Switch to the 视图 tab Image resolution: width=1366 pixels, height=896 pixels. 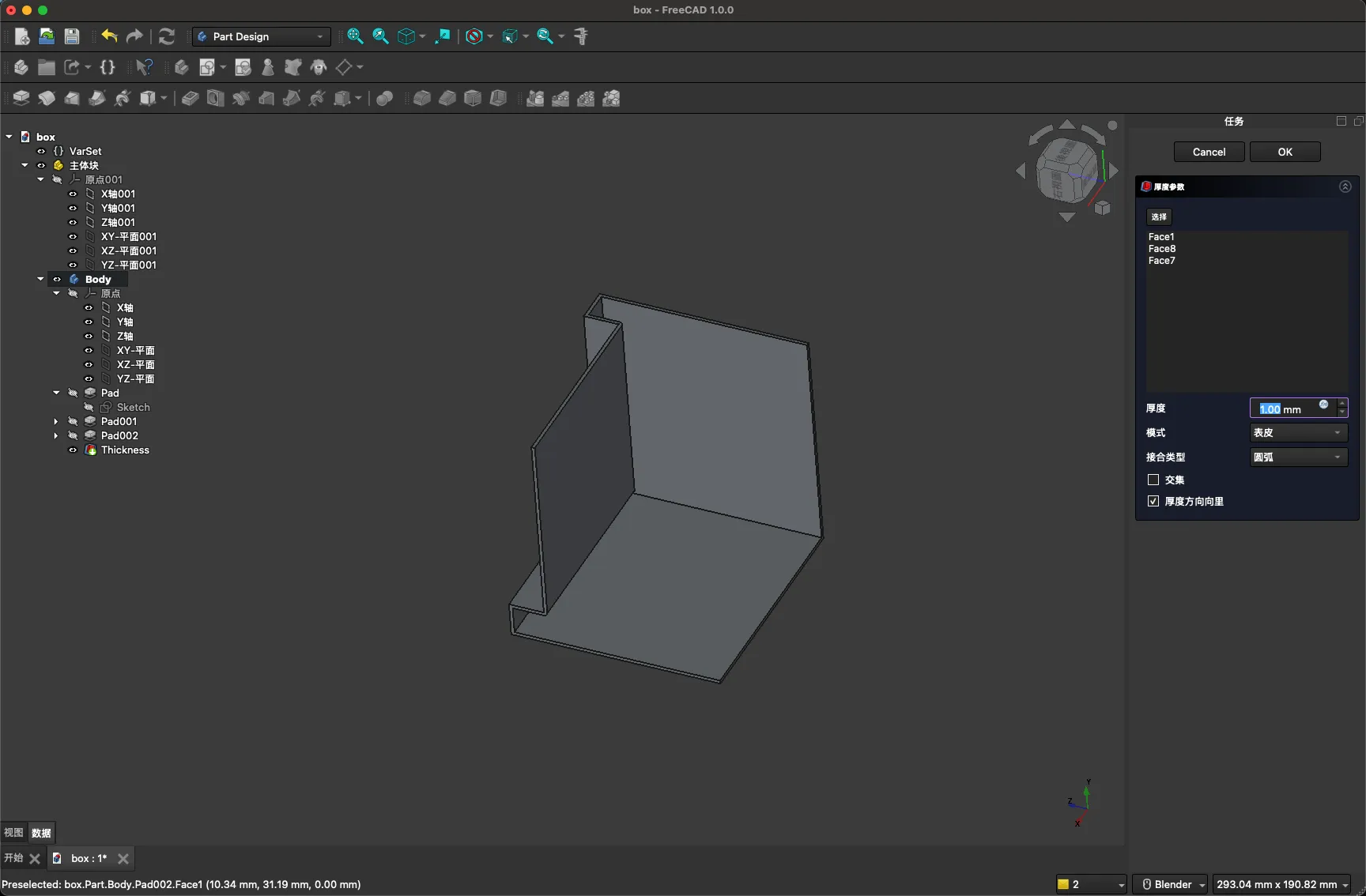tap(13, 833)
